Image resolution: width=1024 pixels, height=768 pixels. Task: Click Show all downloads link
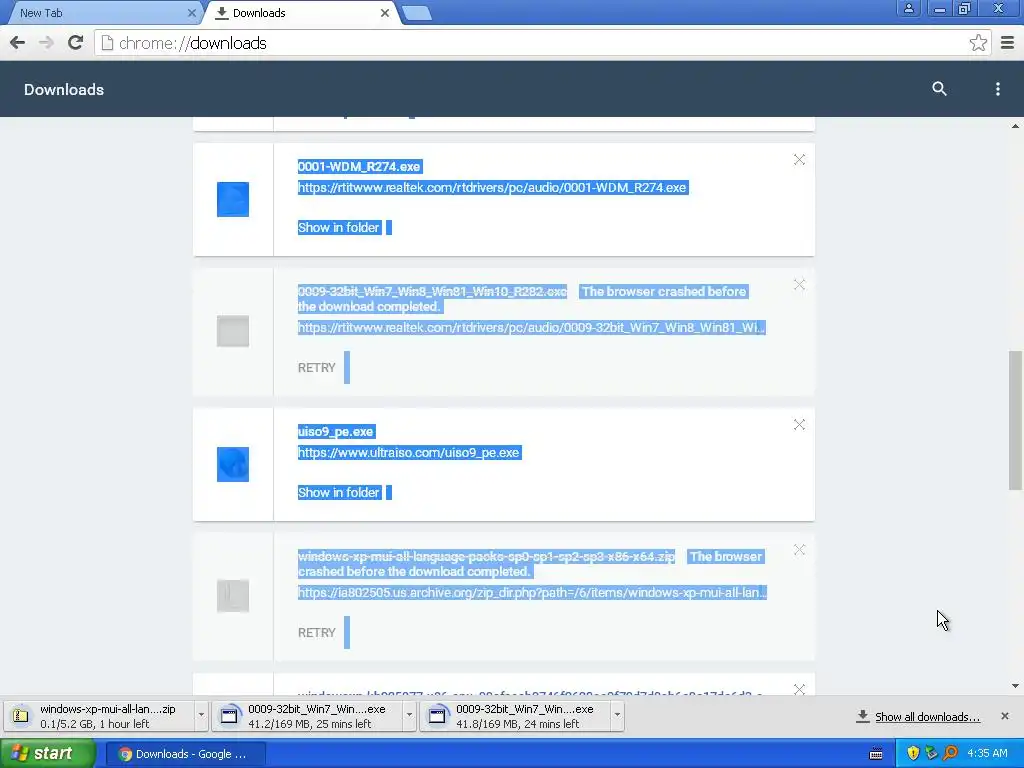pyautogui.click(x=927, y=717)
